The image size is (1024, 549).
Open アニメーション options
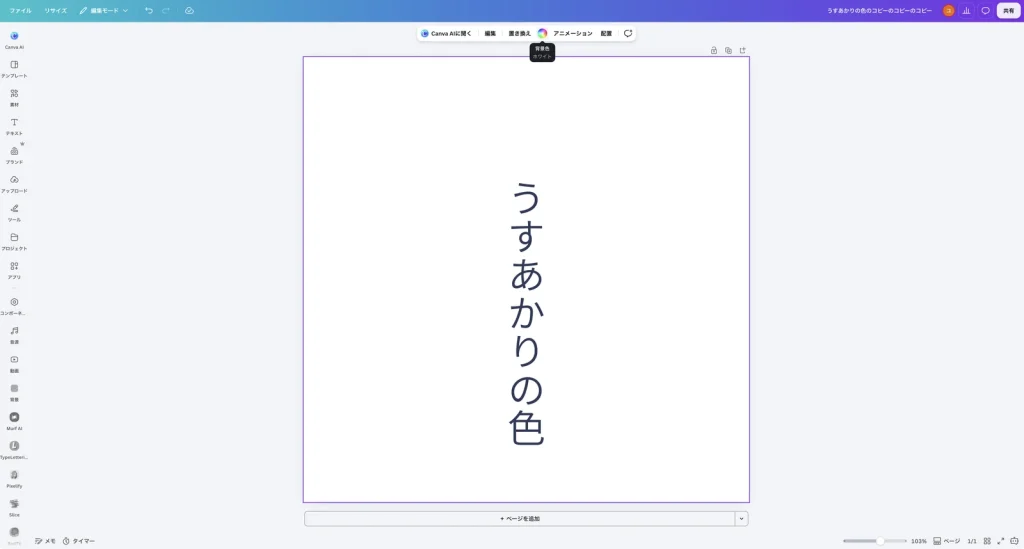point(573,33)
